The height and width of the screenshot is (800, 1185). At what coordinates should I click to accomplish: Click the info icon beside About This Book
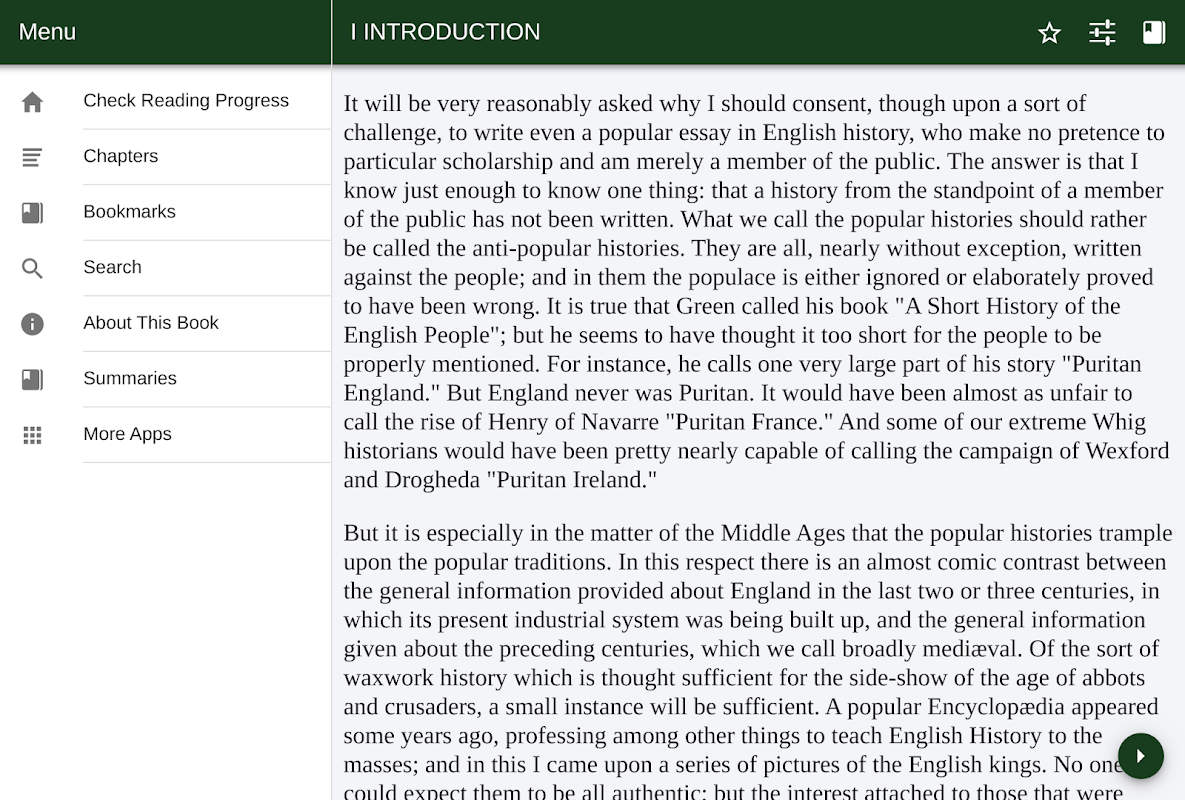(32, 324)
